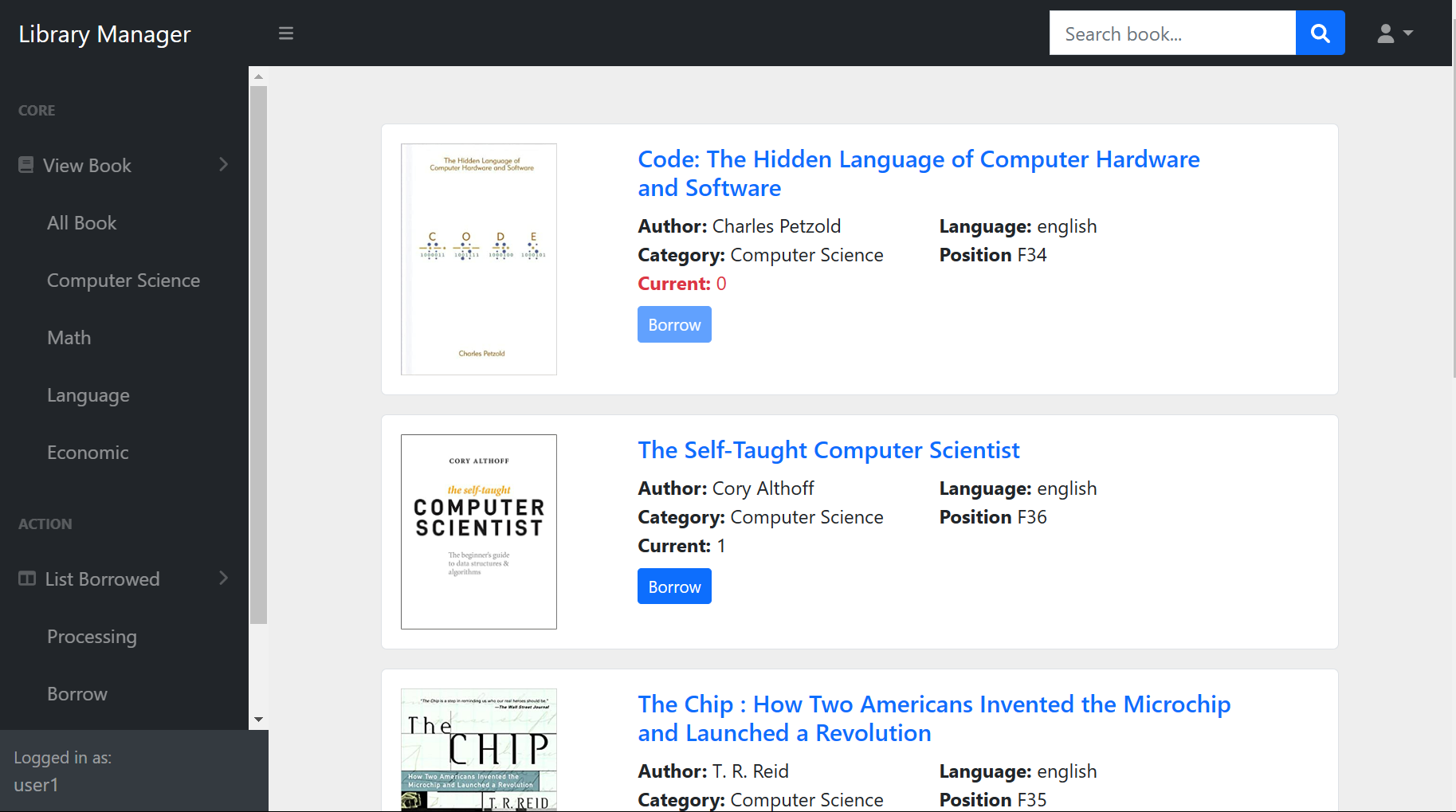Click the magnifier search button
The width and height of the screenshot is (1456, 812).
coord(1320,33)
